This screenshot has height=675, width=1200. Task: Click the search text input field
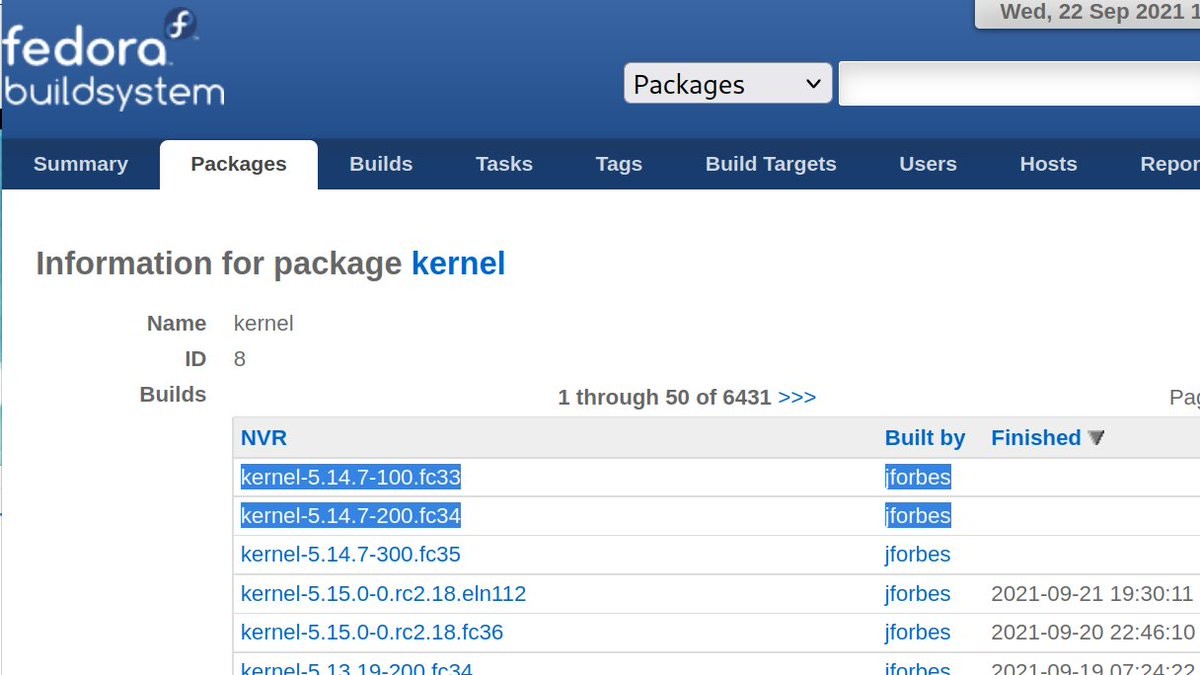(x=1018, y=84)
